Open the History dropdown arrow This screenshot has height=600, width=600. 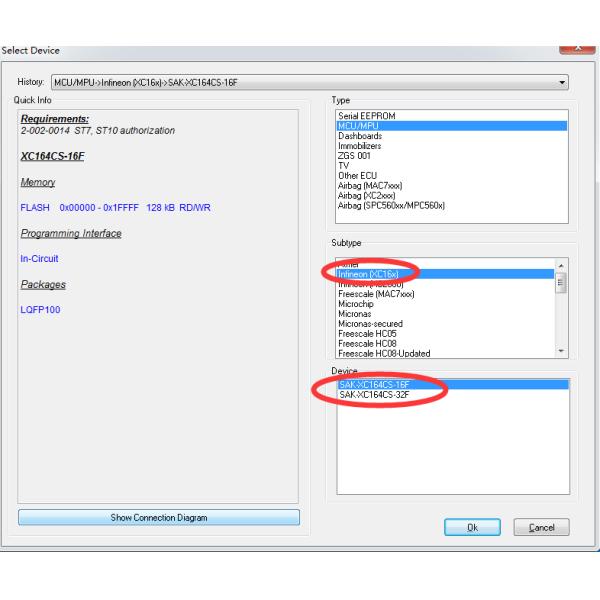pyautogui.click(x=562, y=82)
